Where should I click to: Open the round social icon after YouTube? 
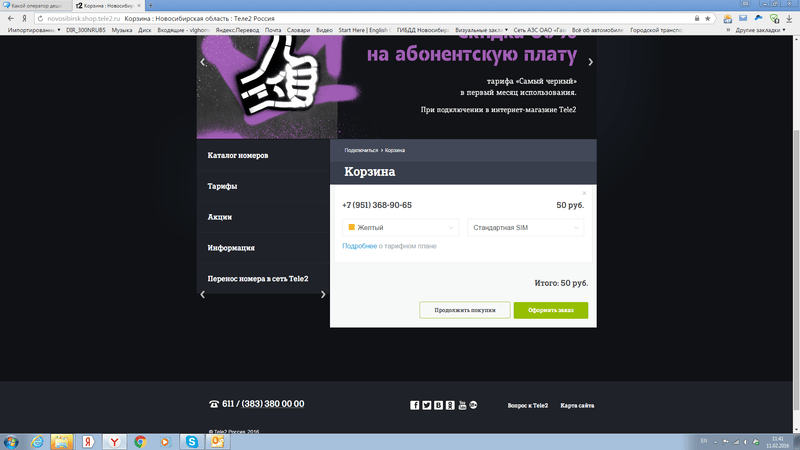click(x=473, y=405)
